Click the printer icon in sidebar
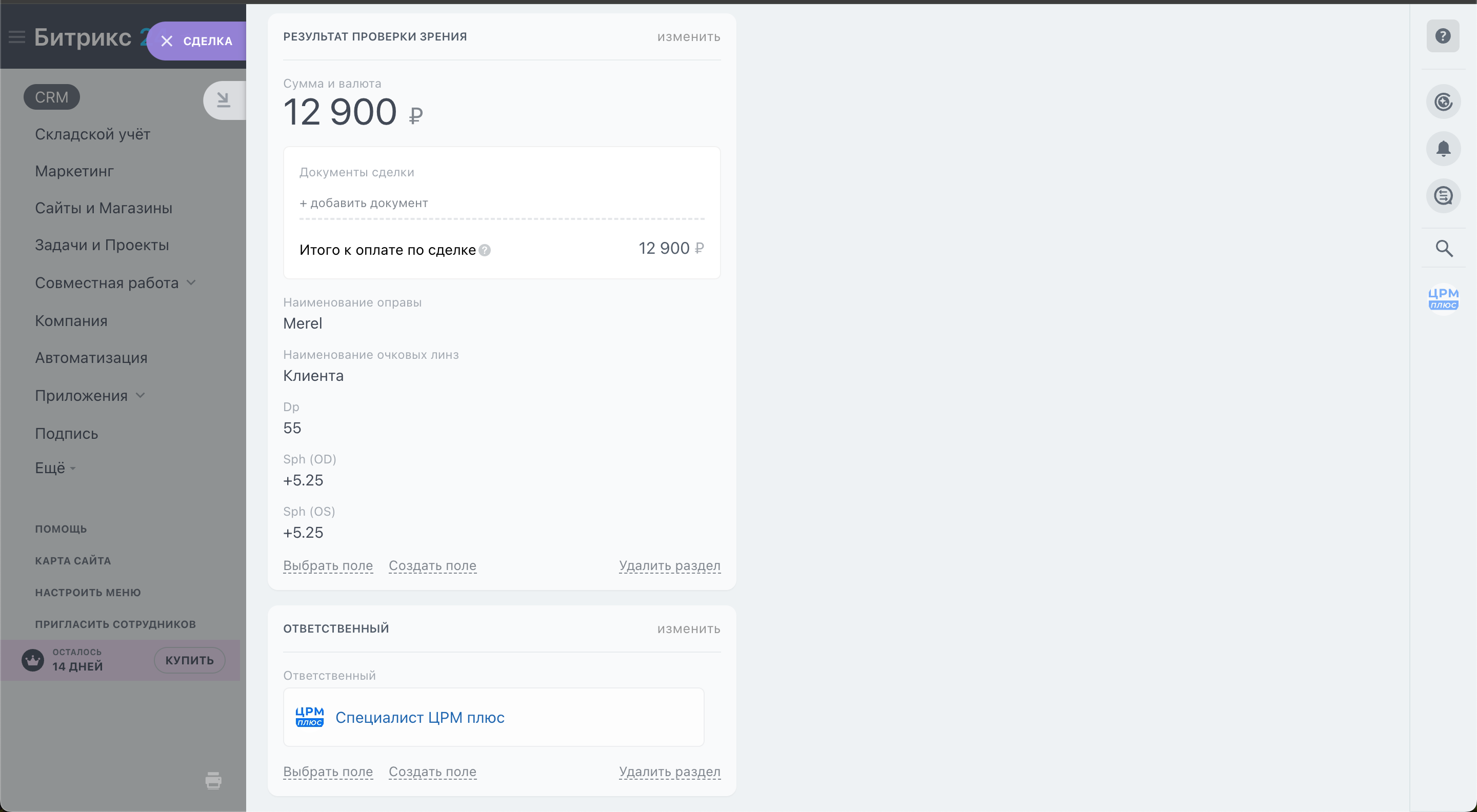This screenshot has height=812, width=1477. point(213,780)
